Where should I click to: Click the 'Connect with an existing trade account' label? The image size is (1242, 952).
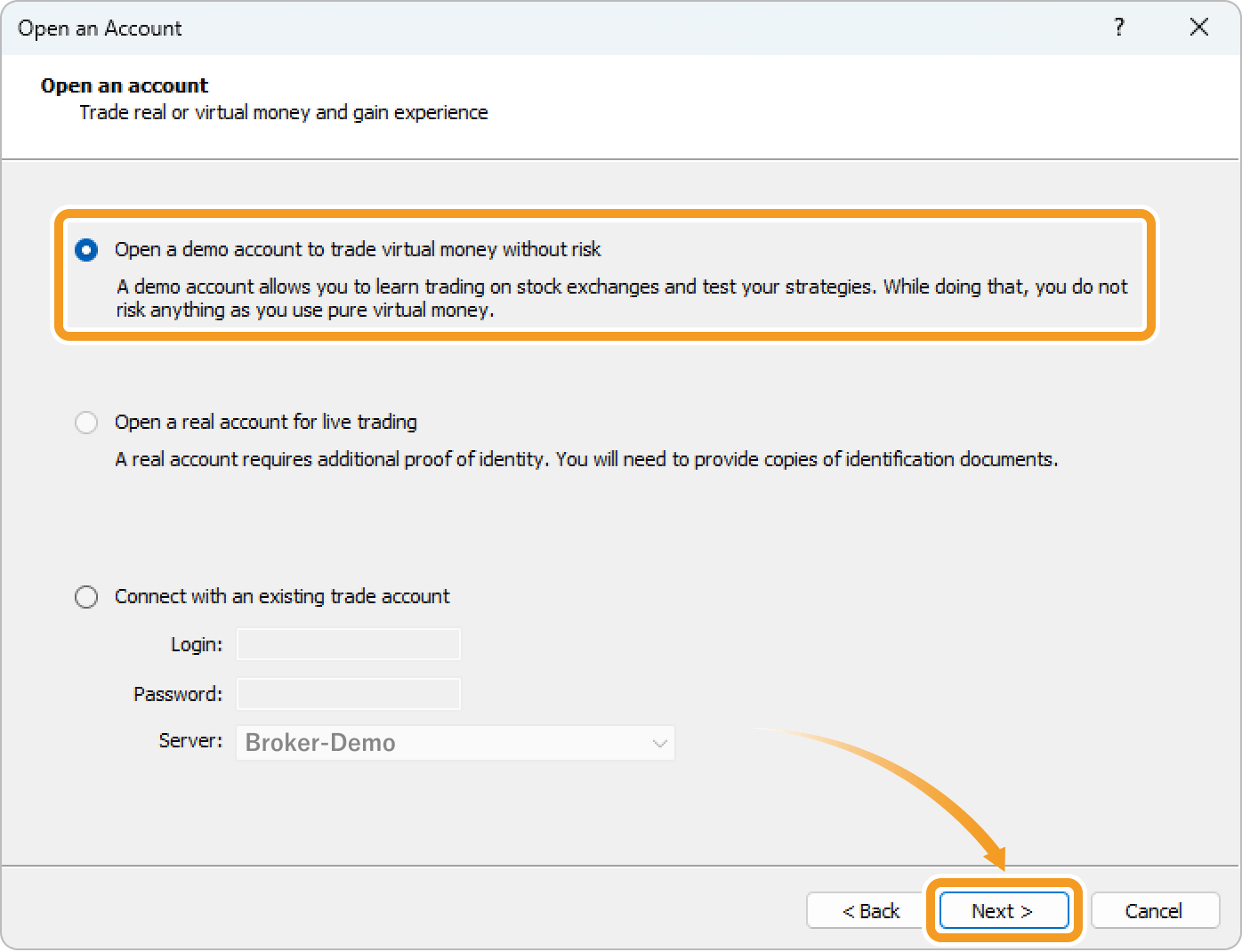point(282,596)
